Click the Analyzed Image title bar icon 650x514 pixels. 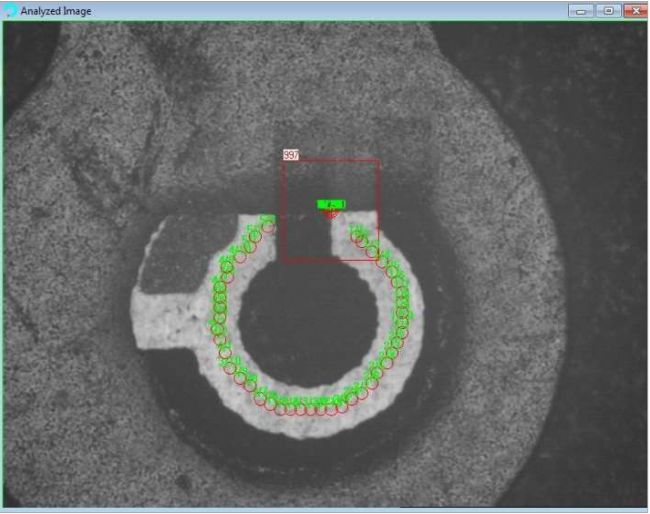click(x=10, y=11)
